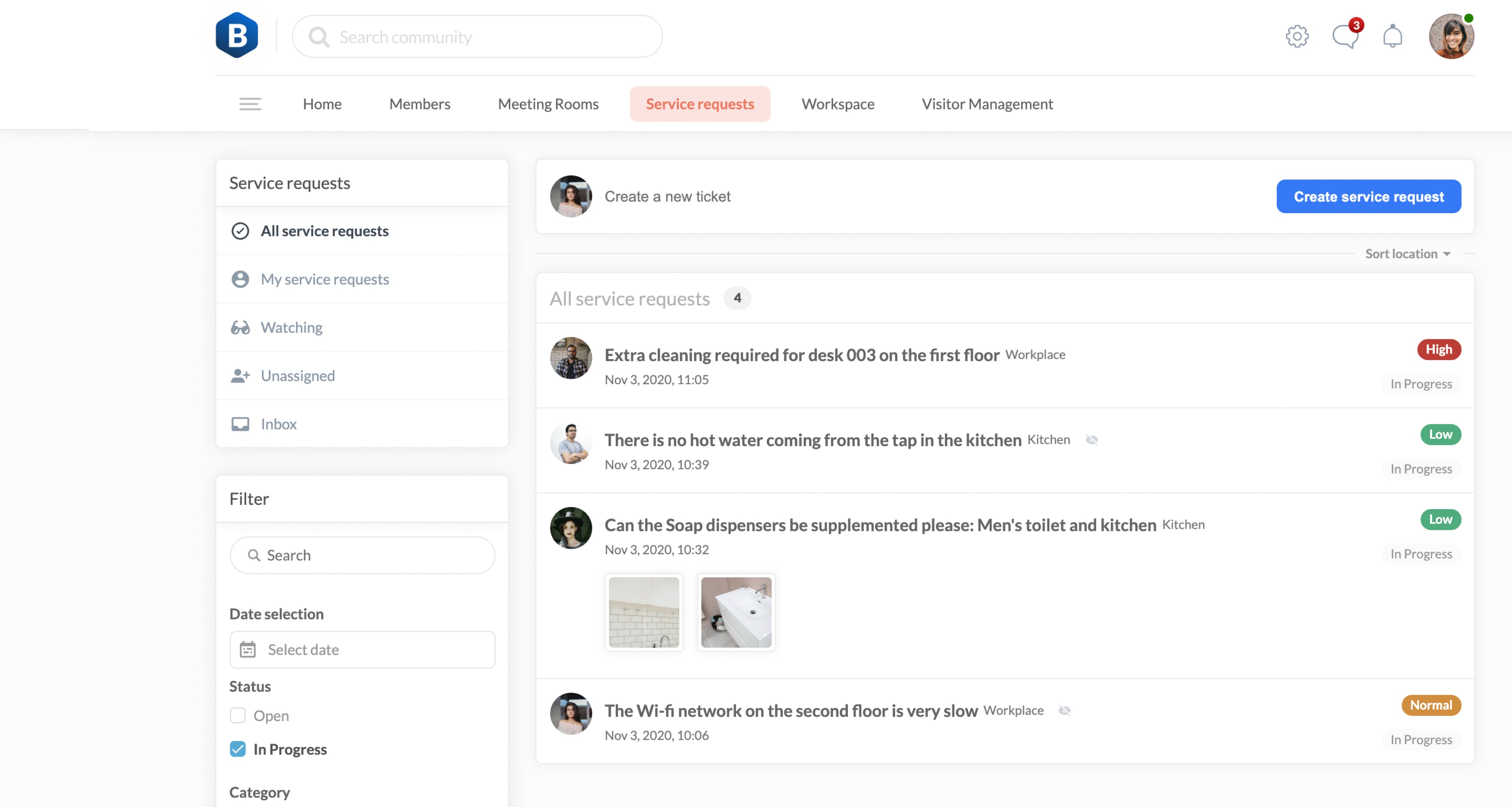This screenshot has width=1512, height=807.
Task: Open the Inbox tray item
Action: coord(278,424)
